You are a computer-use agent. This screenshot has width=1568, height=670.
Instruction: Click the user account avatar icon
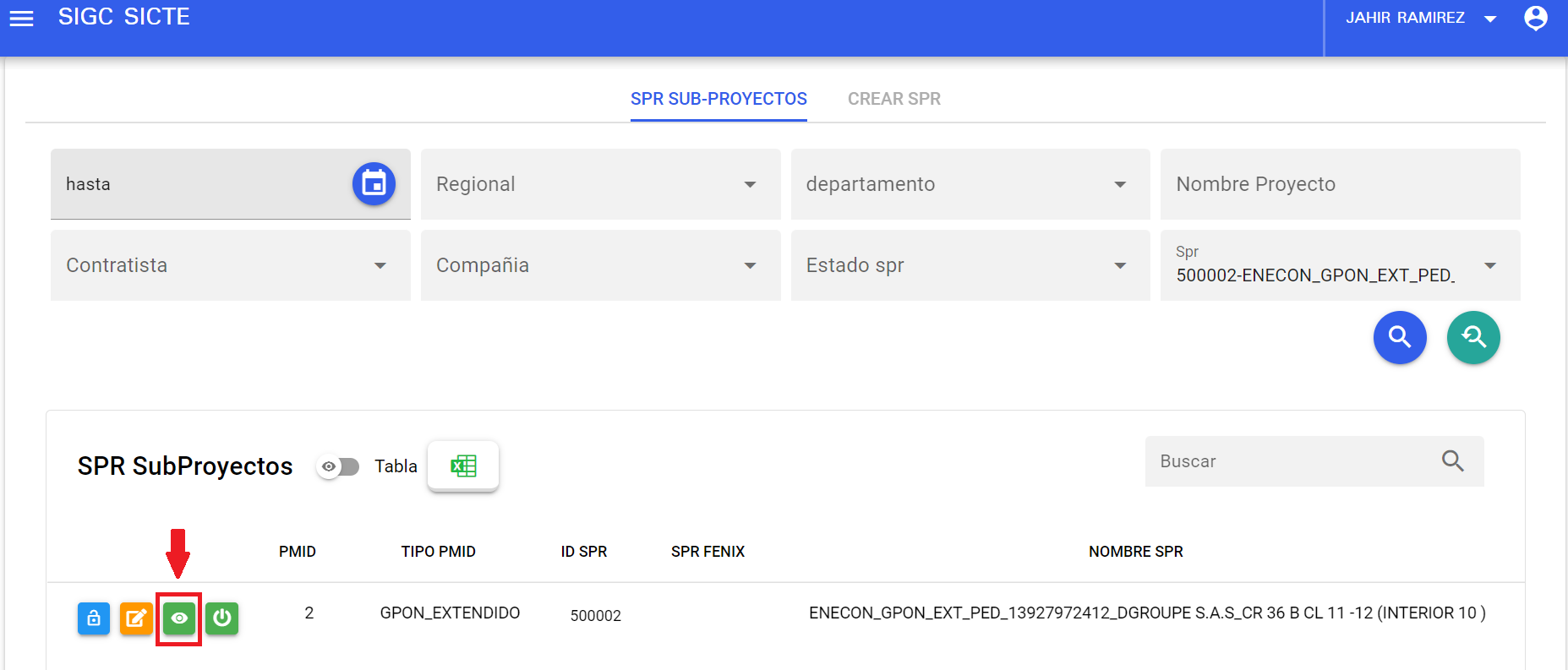pyautogui.click(x=1535, y=18)
